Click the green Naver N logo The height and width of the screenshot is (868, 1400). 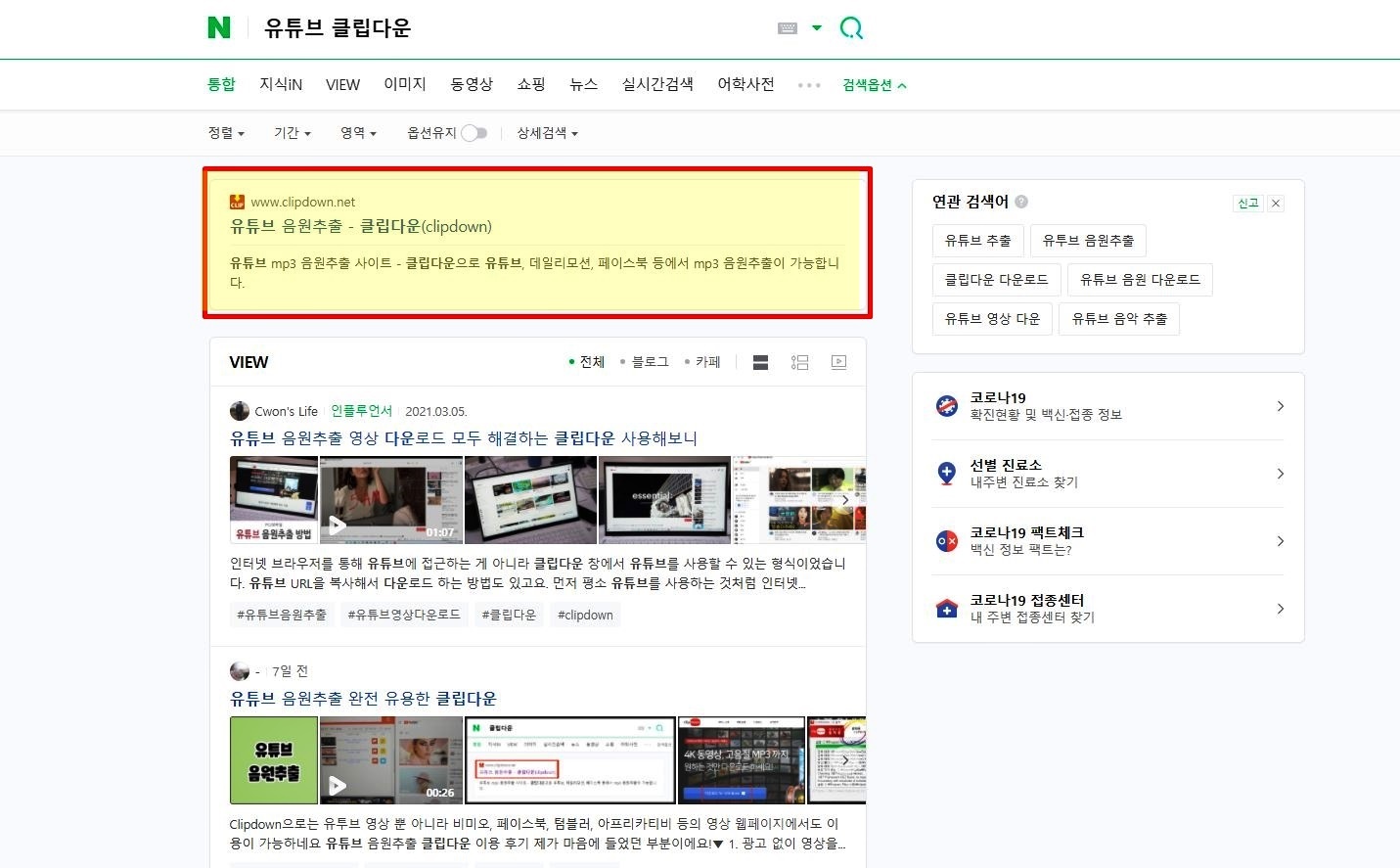pos(219,27)
